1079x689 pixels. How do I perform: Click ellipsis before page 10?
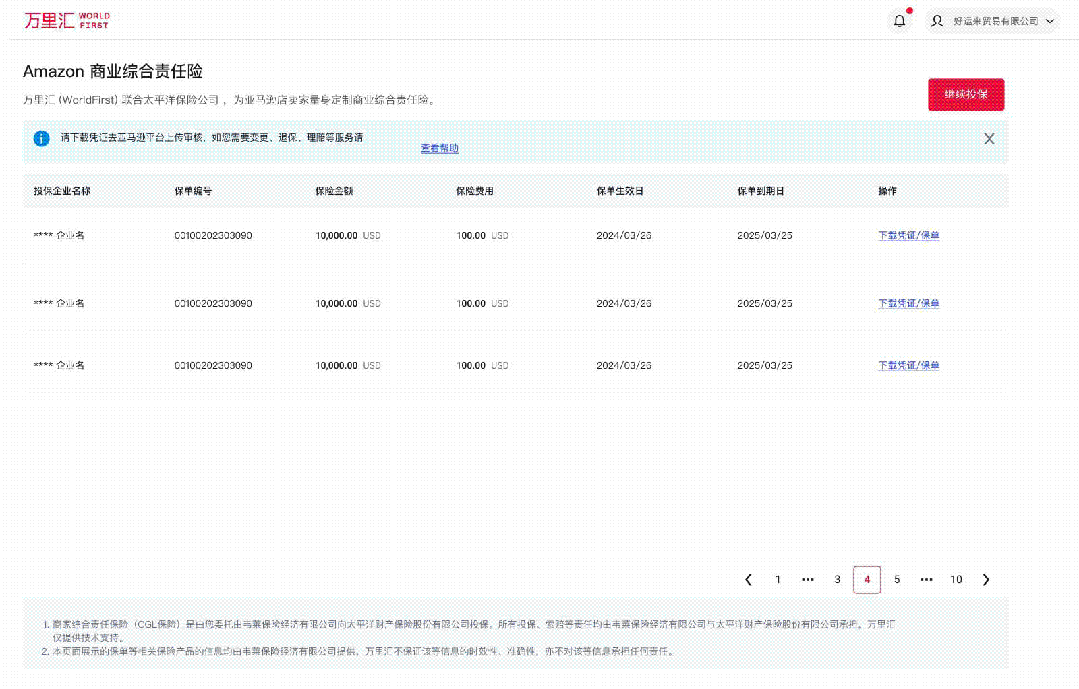coord(927,580)
